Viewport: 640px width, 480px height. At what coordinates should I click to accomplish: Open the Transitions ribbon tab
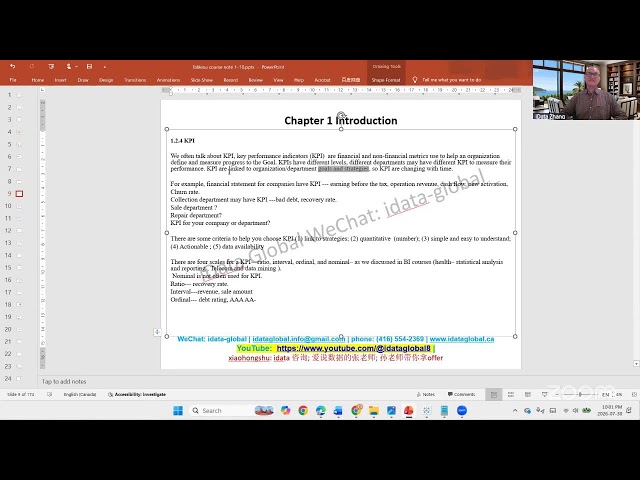click(x=135, y=80)
